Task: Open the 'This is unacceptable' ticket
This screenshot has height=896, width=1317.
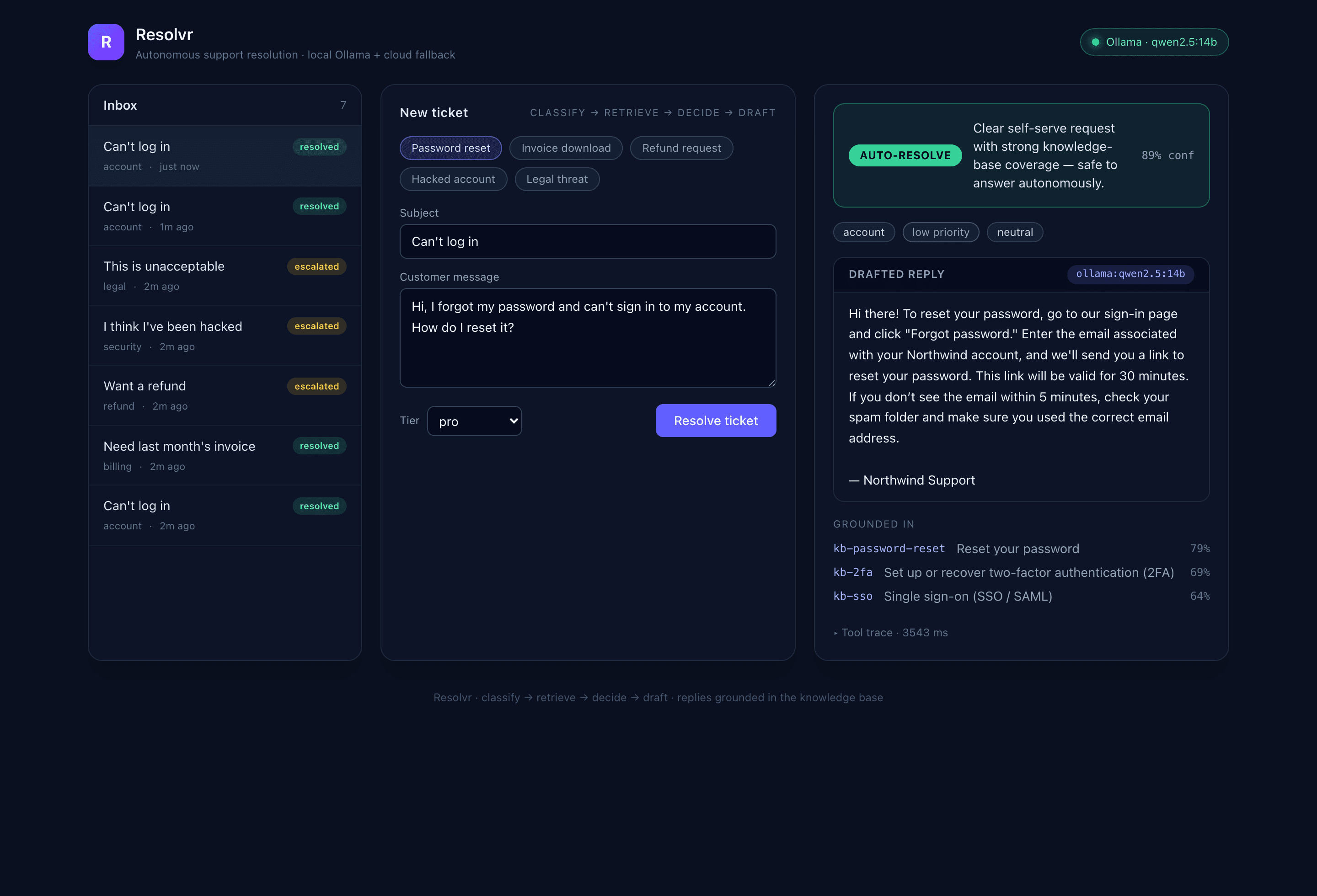Action: pyautogui.click(x=225, y=276)
